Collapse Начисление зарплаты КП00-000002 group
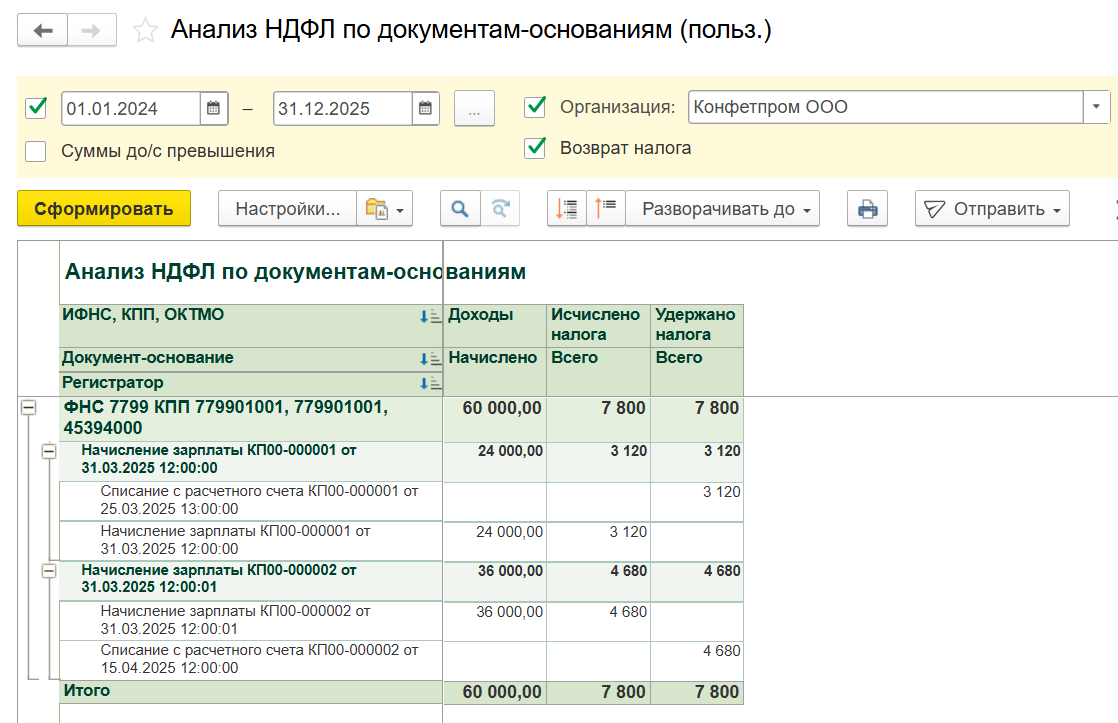 (48, 571)
